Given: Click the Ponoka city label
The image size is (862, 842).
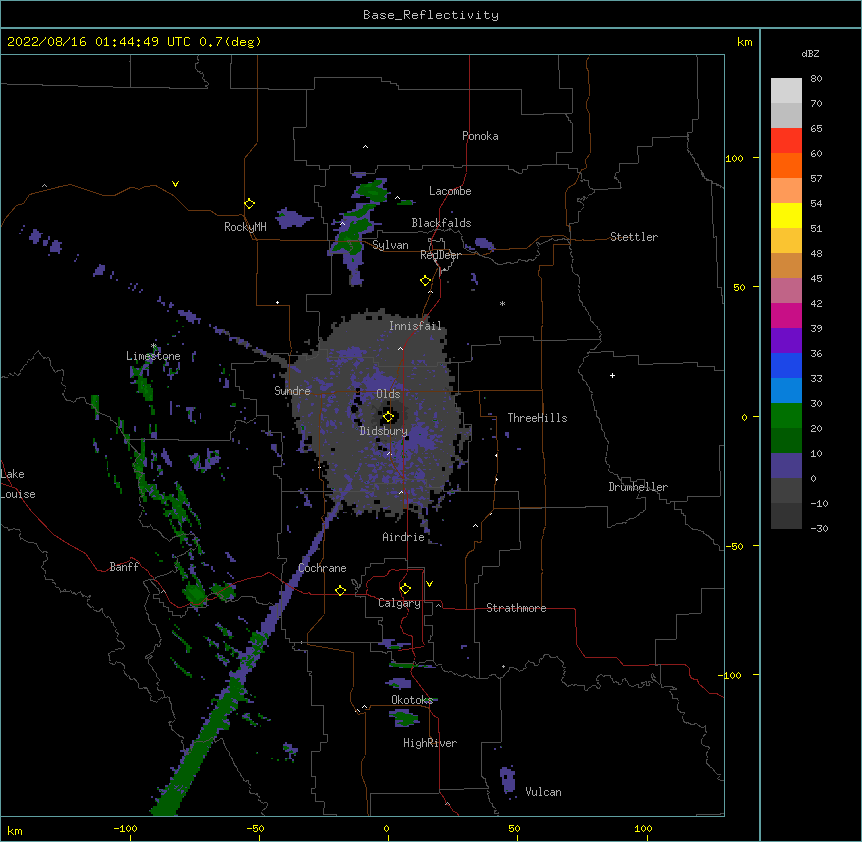Looking at the screenshot, I should tap(480, 136).
